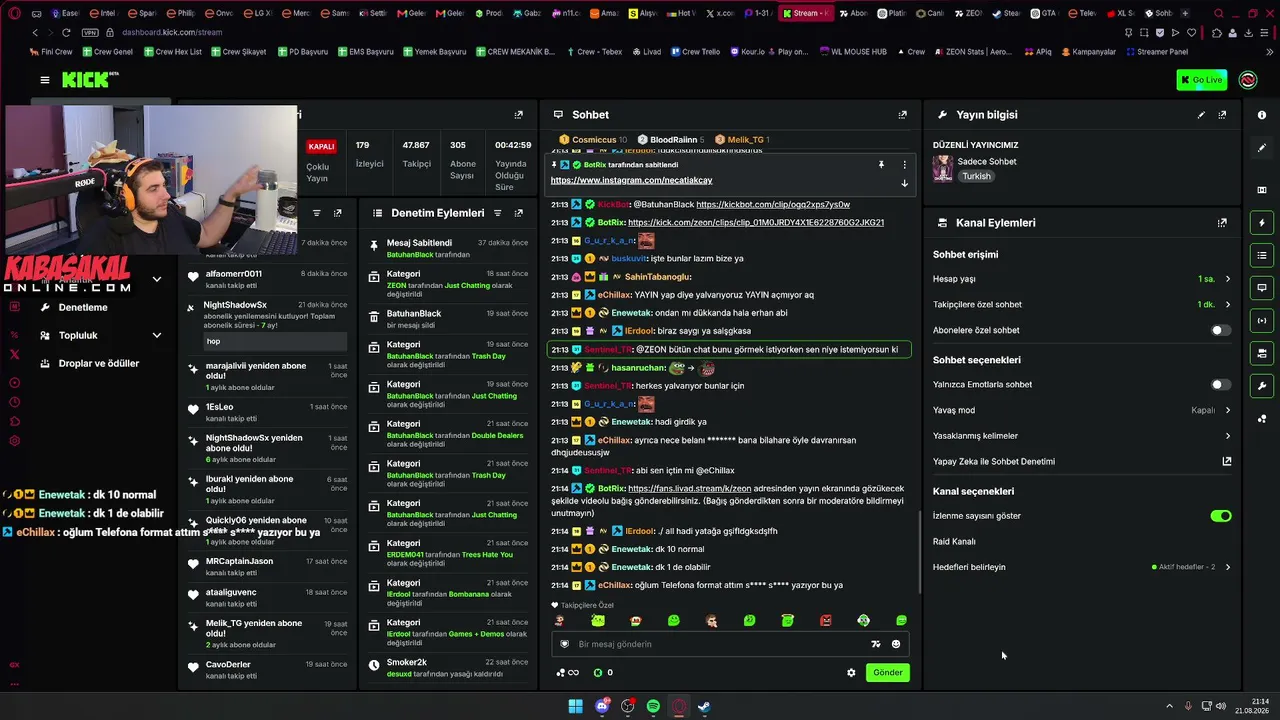The width and height of the screenshot is (1280, 720).
Task: Open filter for Denetim Eylemleri
Action: 497,213
